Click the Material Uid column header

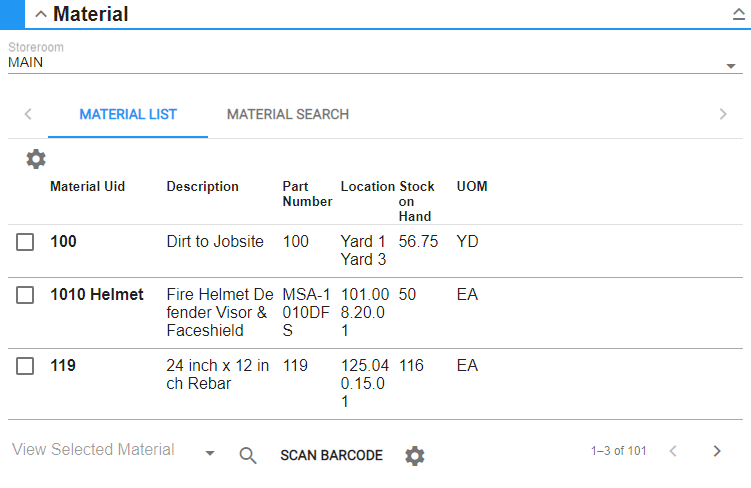[88, 187]
